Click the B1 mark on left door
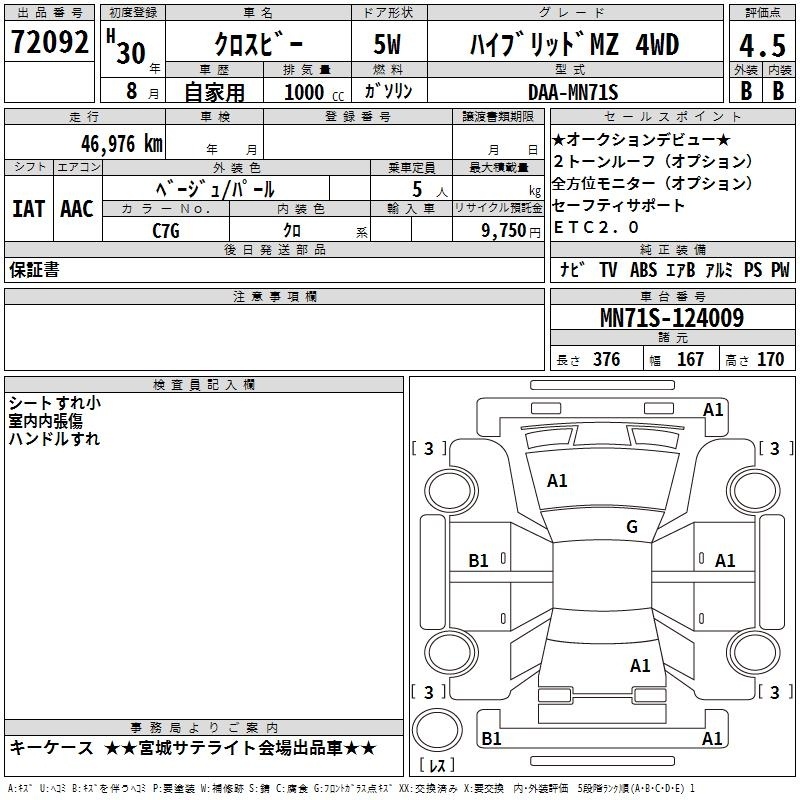 (479, 562)
